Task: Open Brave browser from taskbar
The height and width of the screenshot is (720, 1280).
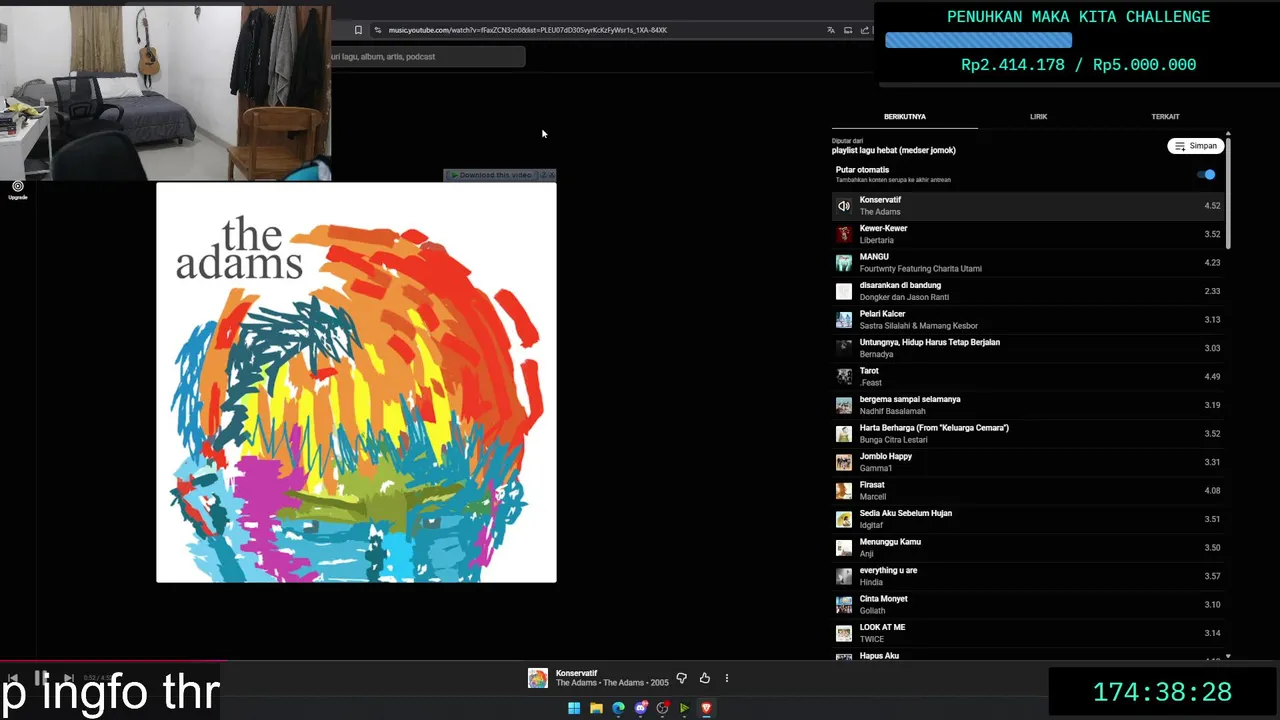Action: pos(706,708)
